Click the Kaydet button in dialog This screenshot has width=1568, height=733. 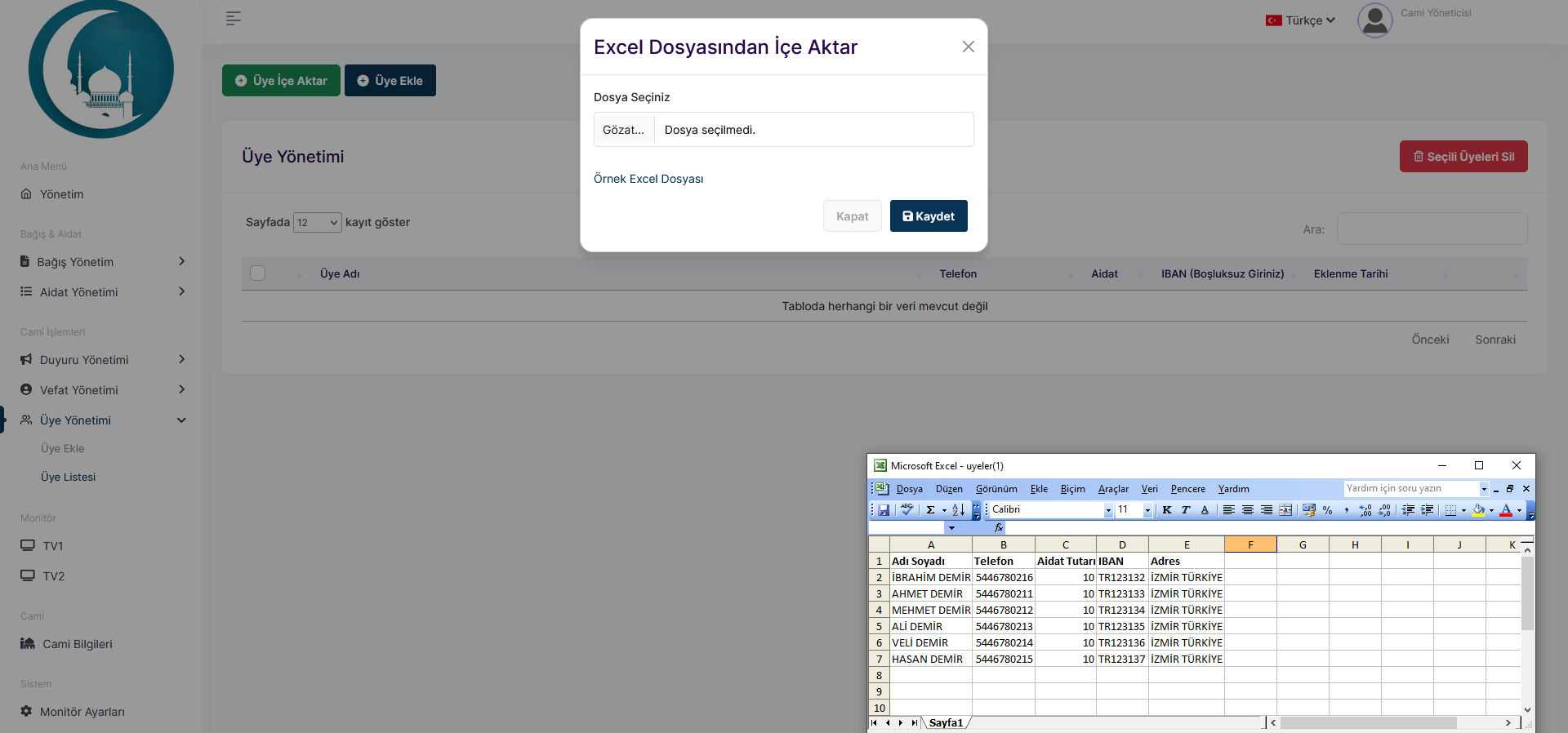pyautogui.click(x=929, y=216)
